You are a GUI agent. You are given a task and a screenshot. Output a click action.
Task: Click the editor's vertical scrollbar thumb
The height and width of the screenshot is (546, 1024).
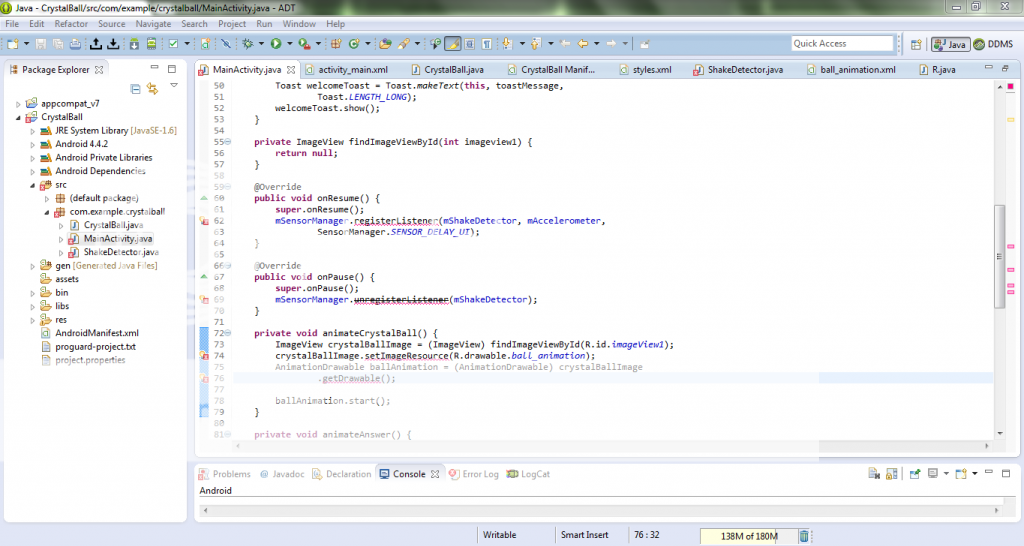coord(1000,255)
